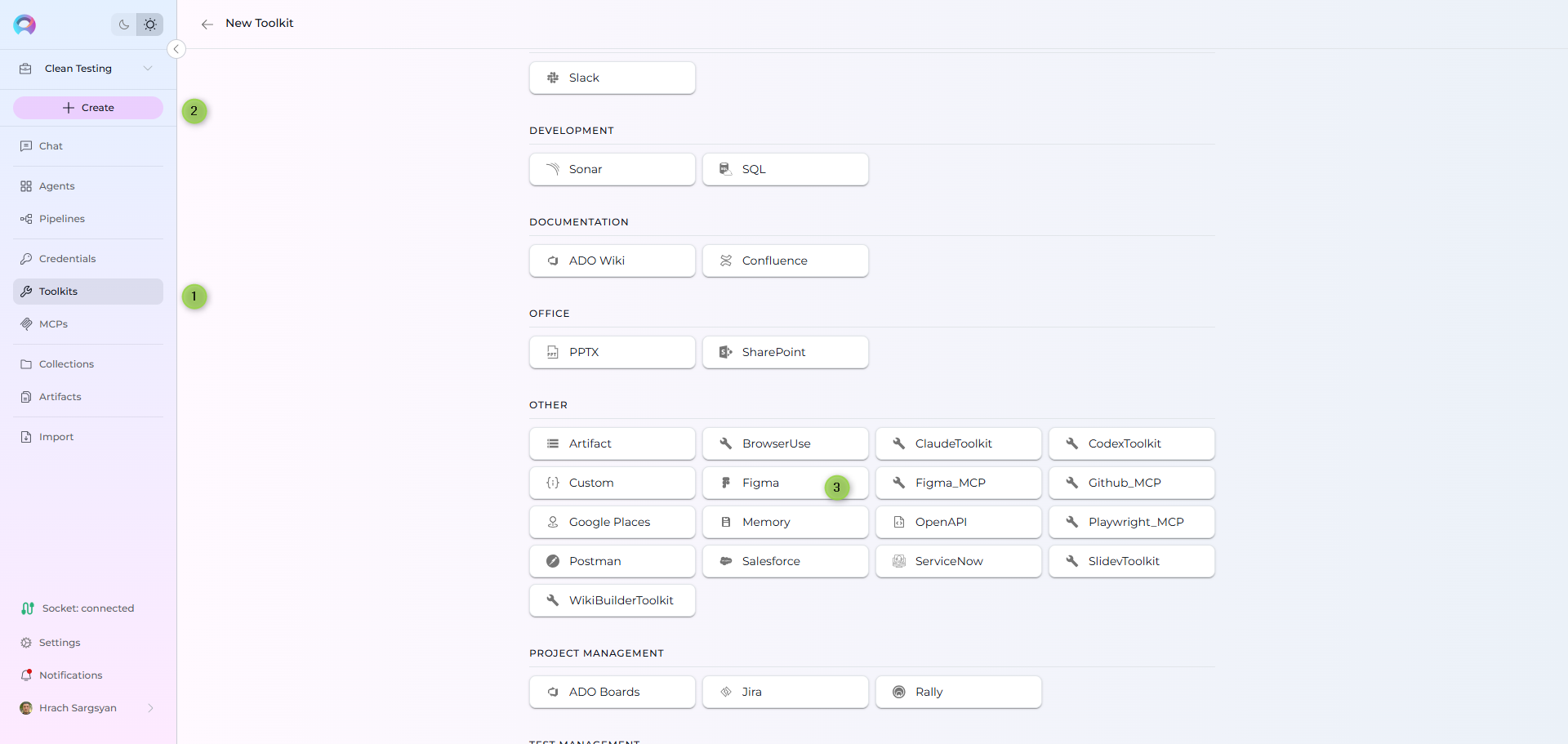Go to the Agents page
Viewport: 1568px width, 744px height.
tap(56, 186)
